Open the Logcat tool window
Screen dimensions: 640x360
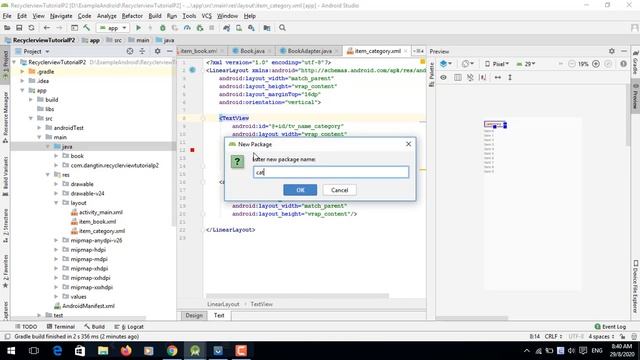pyautogui.click(x=129, y=327)
